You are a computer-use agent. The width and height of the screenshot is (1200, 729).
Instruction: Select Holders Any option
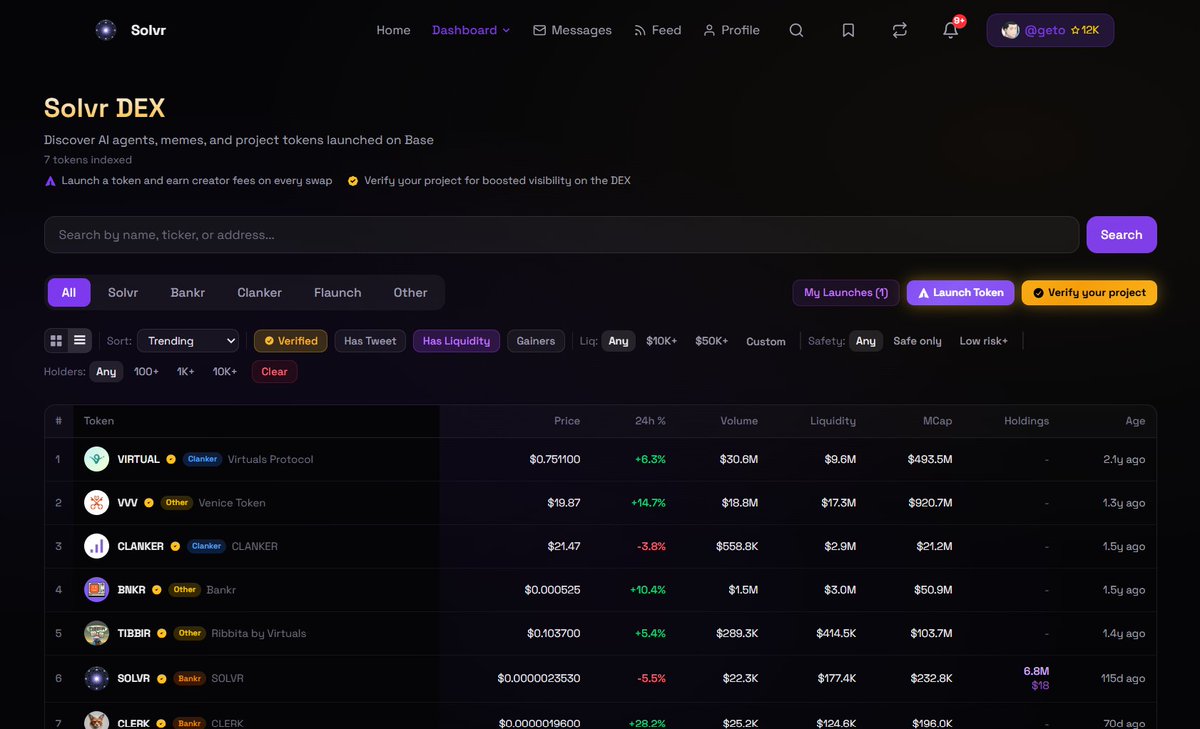point(106,371)
